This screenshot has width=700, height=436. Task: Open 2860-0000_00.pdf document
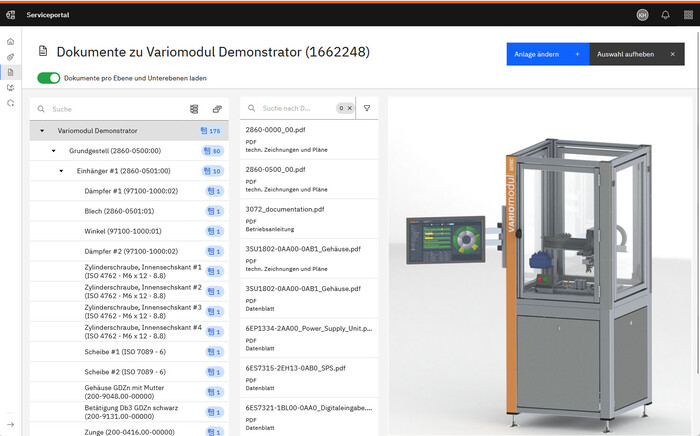[x=309, y=139]
